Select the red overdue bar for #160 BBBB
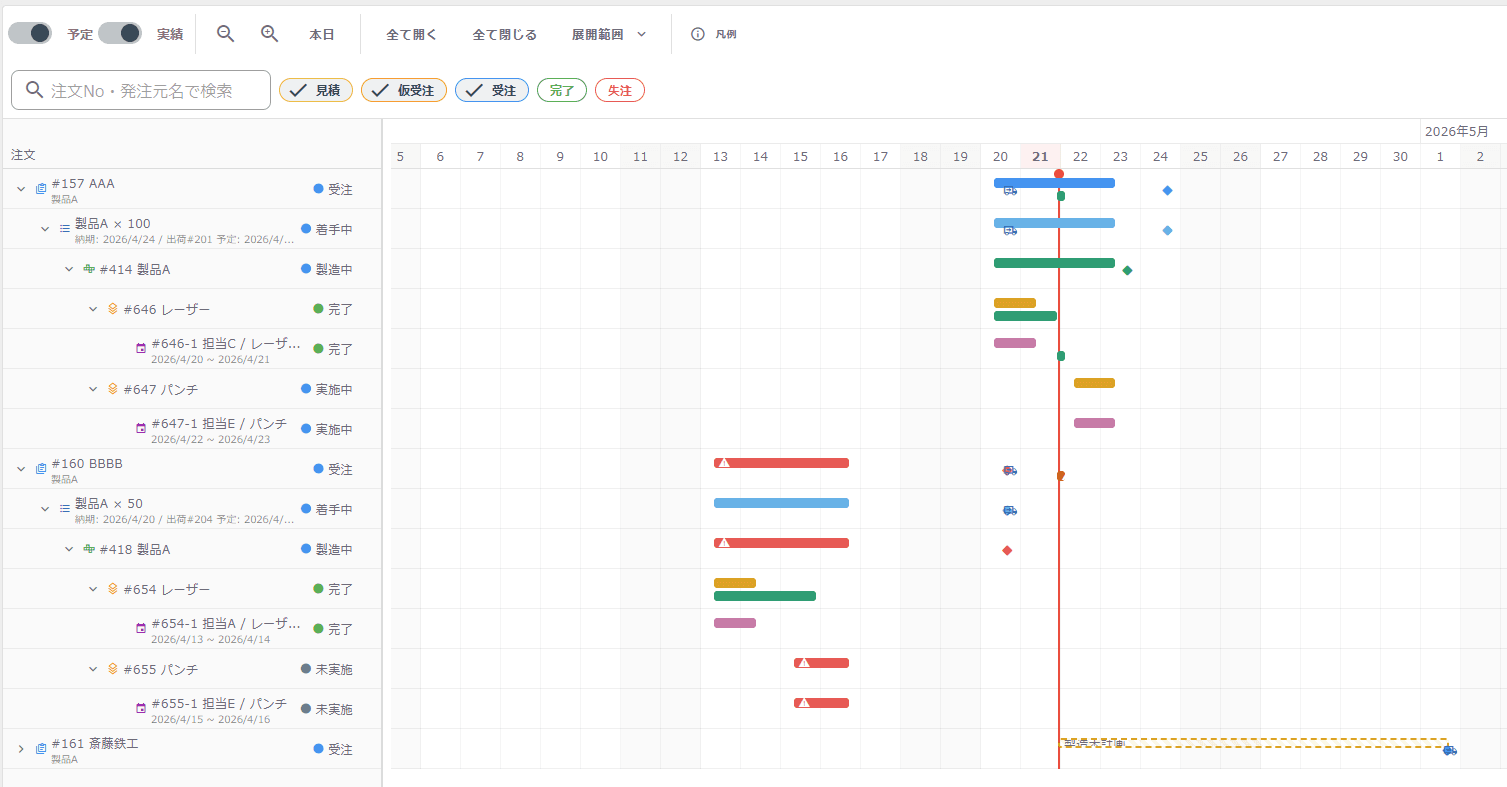 (x=781, y=463)
